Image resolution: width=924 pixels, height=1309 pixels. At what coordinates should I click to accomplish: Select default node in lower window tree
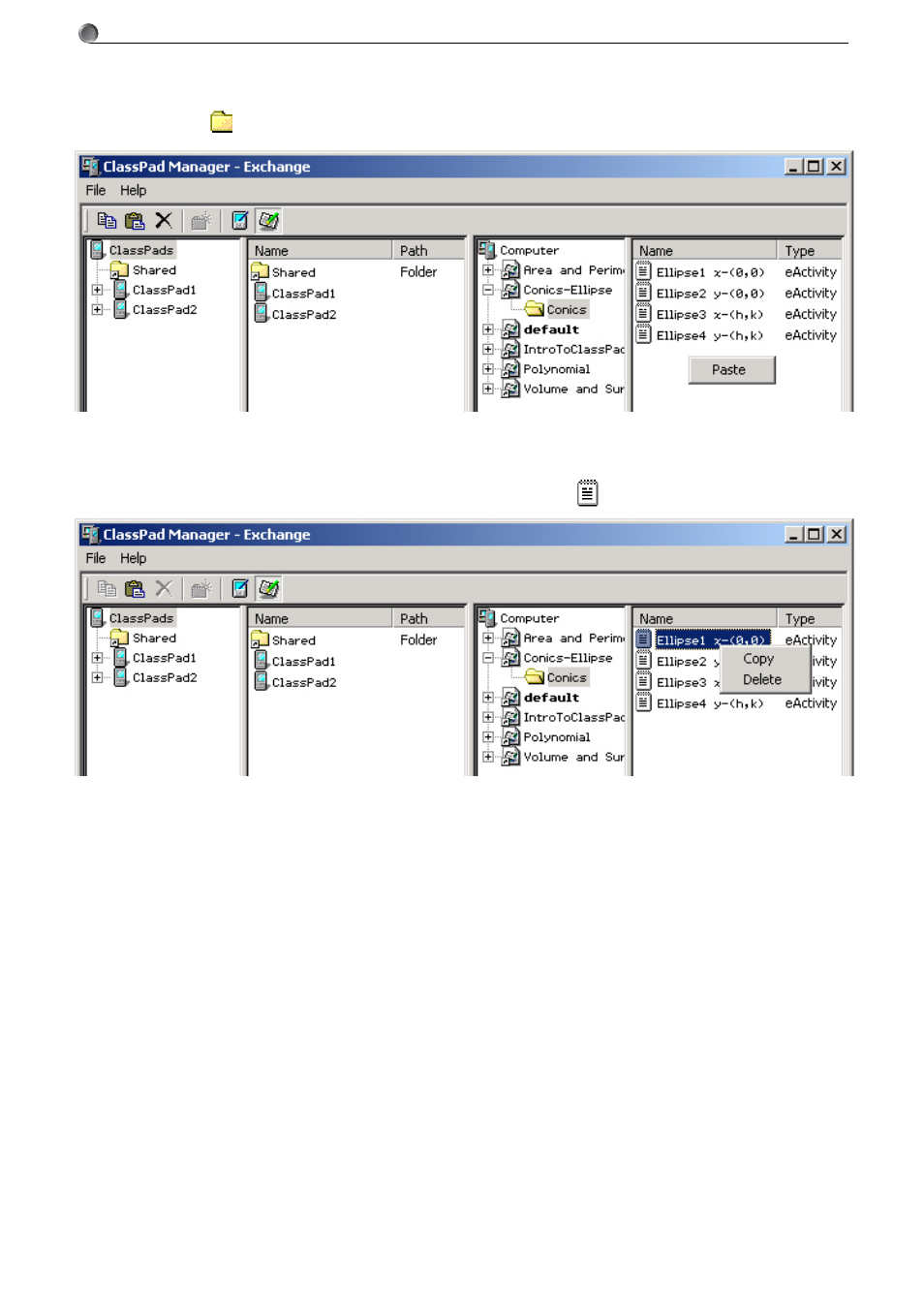click(551, 698)
